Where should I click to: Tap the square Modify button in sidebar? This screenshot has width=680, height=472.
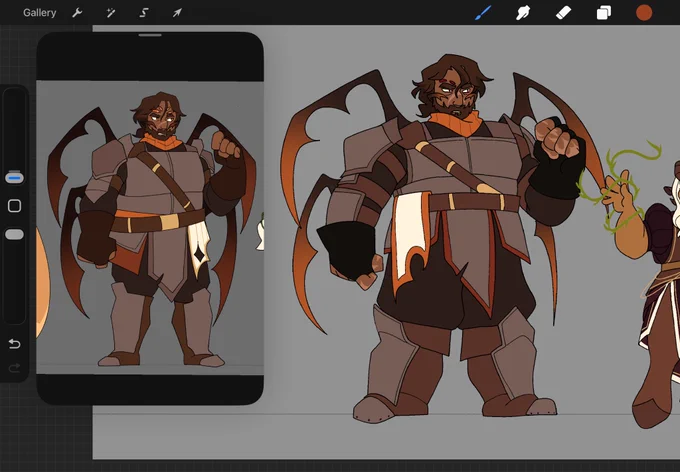[14, 206]
